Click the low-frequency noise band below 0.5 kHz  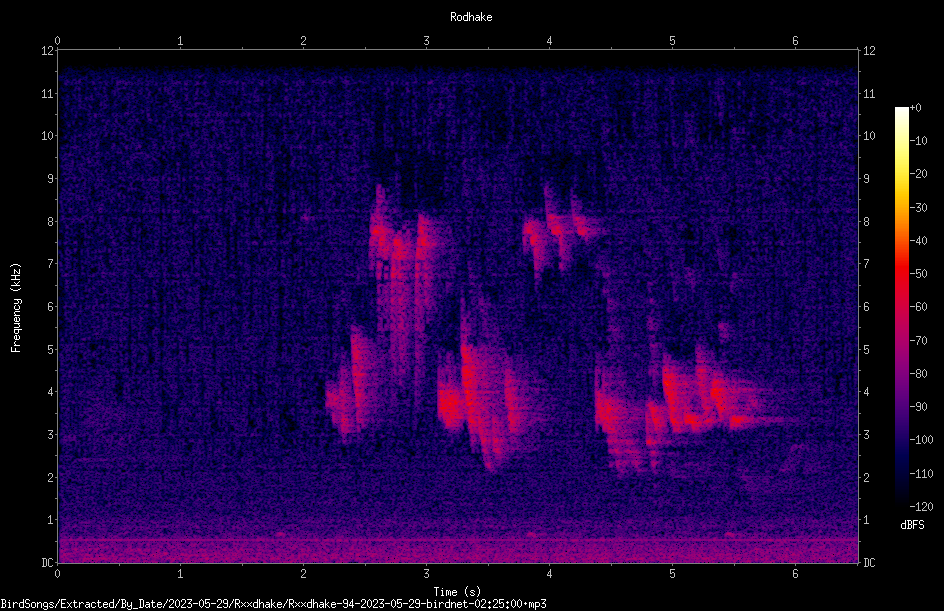458,551
